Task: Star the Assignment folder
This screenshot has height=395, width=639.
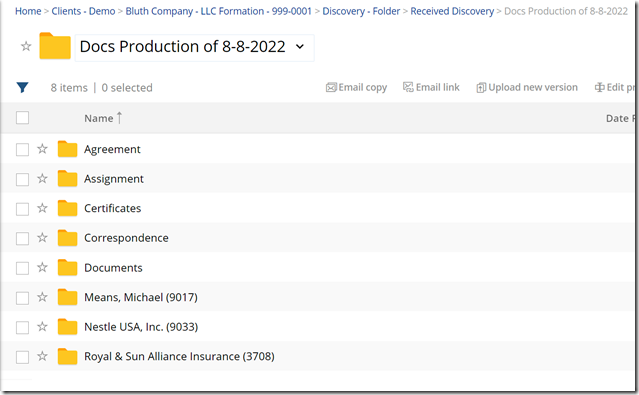Action: click(x=42, y=179)
